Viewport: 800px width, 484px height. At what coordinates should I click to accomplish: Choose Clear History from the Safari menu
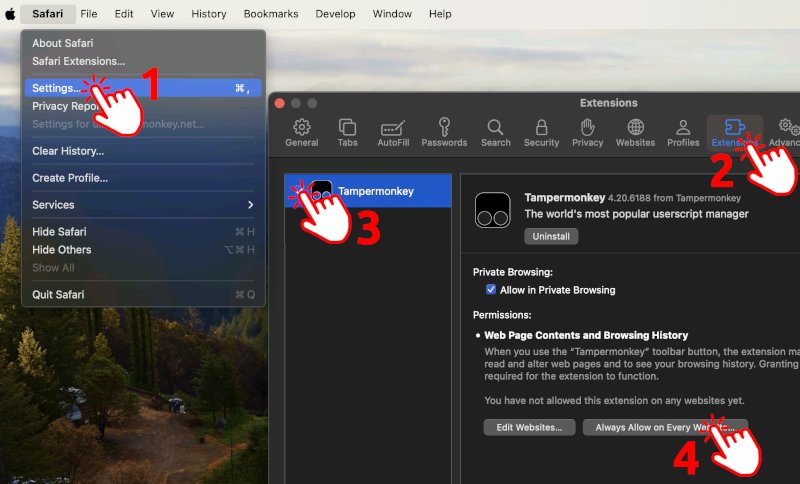tap(68, 151)
